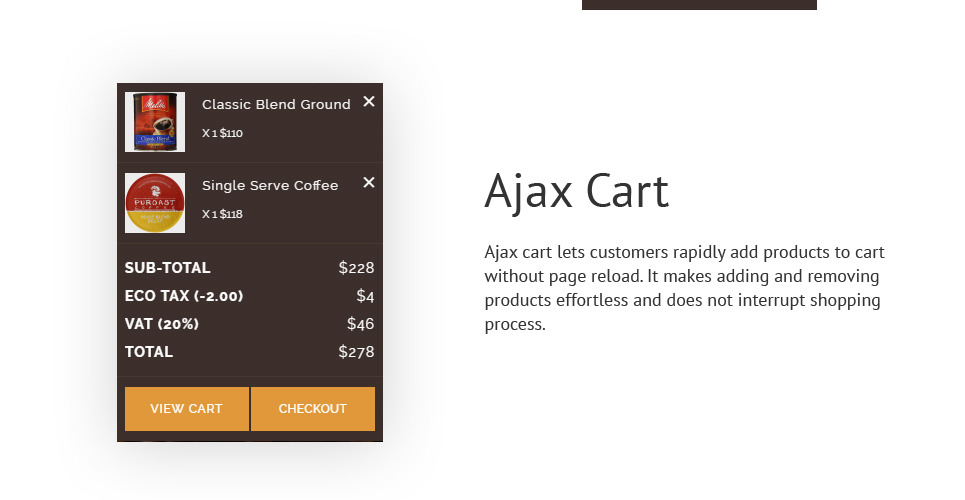Remove Single Serve Coffee from cart
Screen dimensions: 965x500
point(369,182)
